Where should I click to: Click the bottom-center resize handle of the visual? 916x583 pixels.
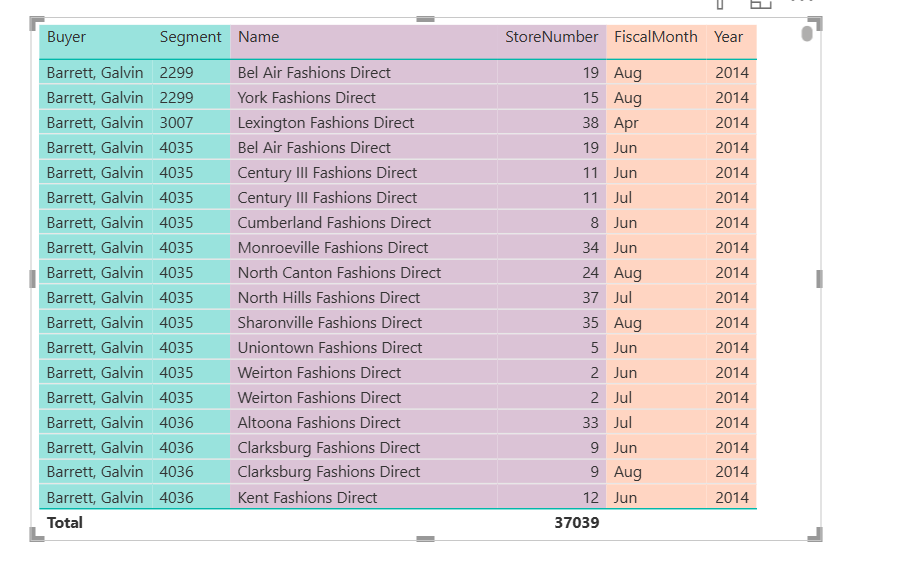tap(425, 539)
